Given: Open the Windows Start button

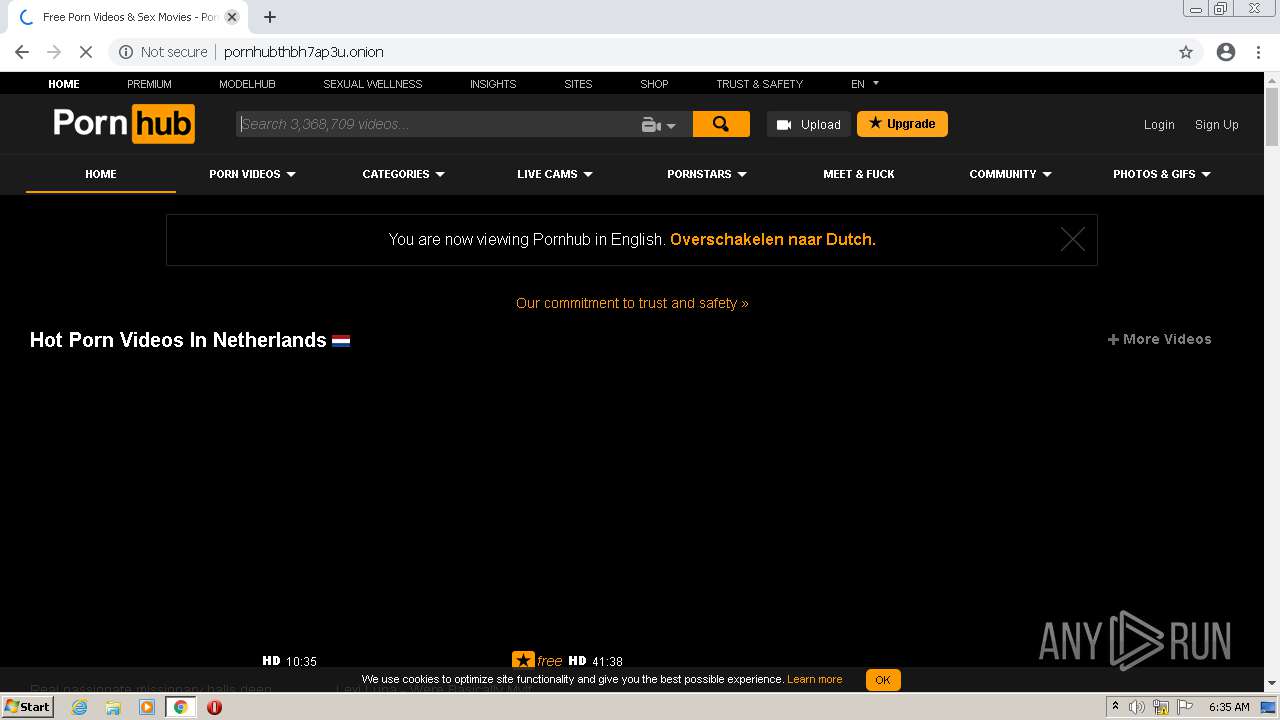Looking at the screenshot, I should tap(28, 707).
